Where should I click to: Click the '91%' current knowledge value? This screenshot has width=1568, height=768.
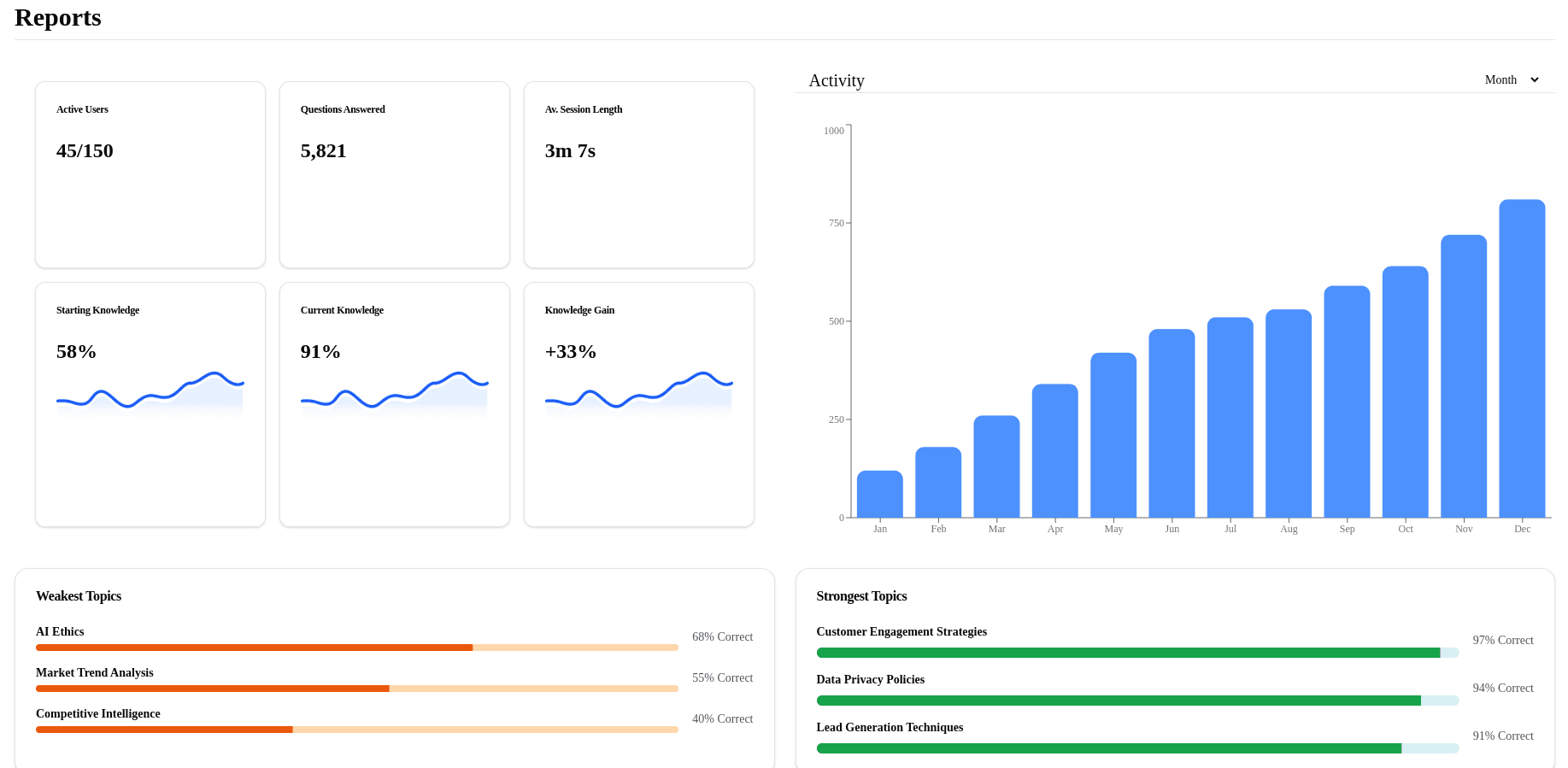[320, 352]
